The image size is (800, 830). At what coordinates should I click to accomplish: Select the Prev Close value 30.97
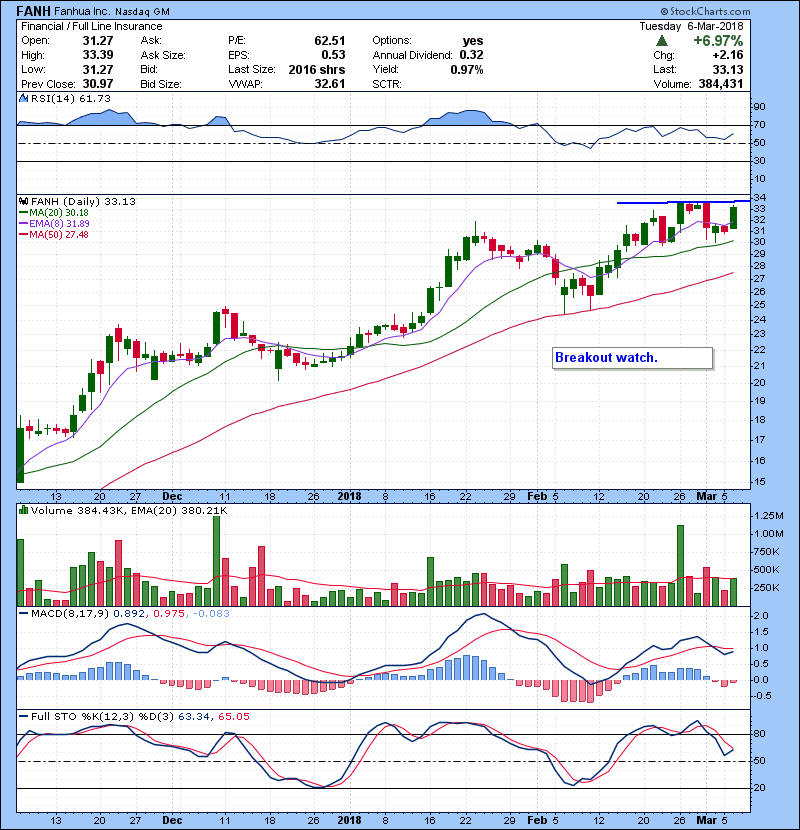[97, 84]
